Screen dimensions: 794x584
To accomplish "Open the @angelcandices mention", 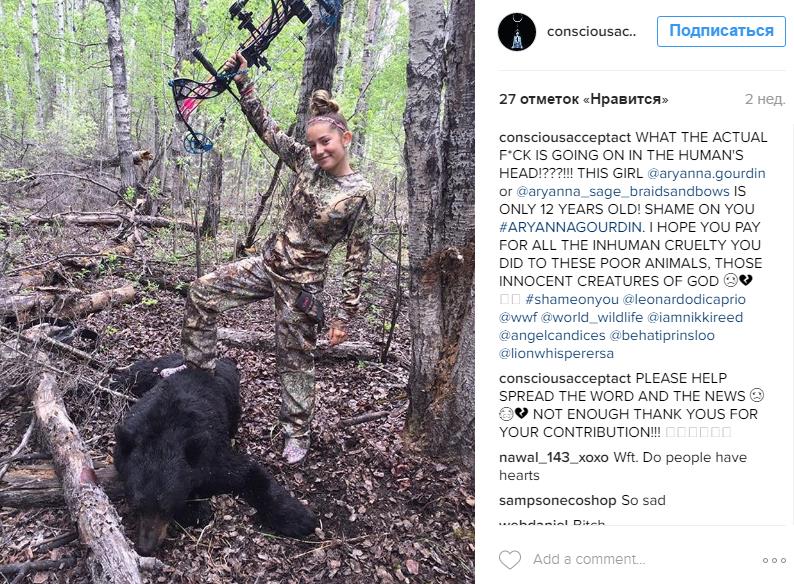I will pos(552,335).
